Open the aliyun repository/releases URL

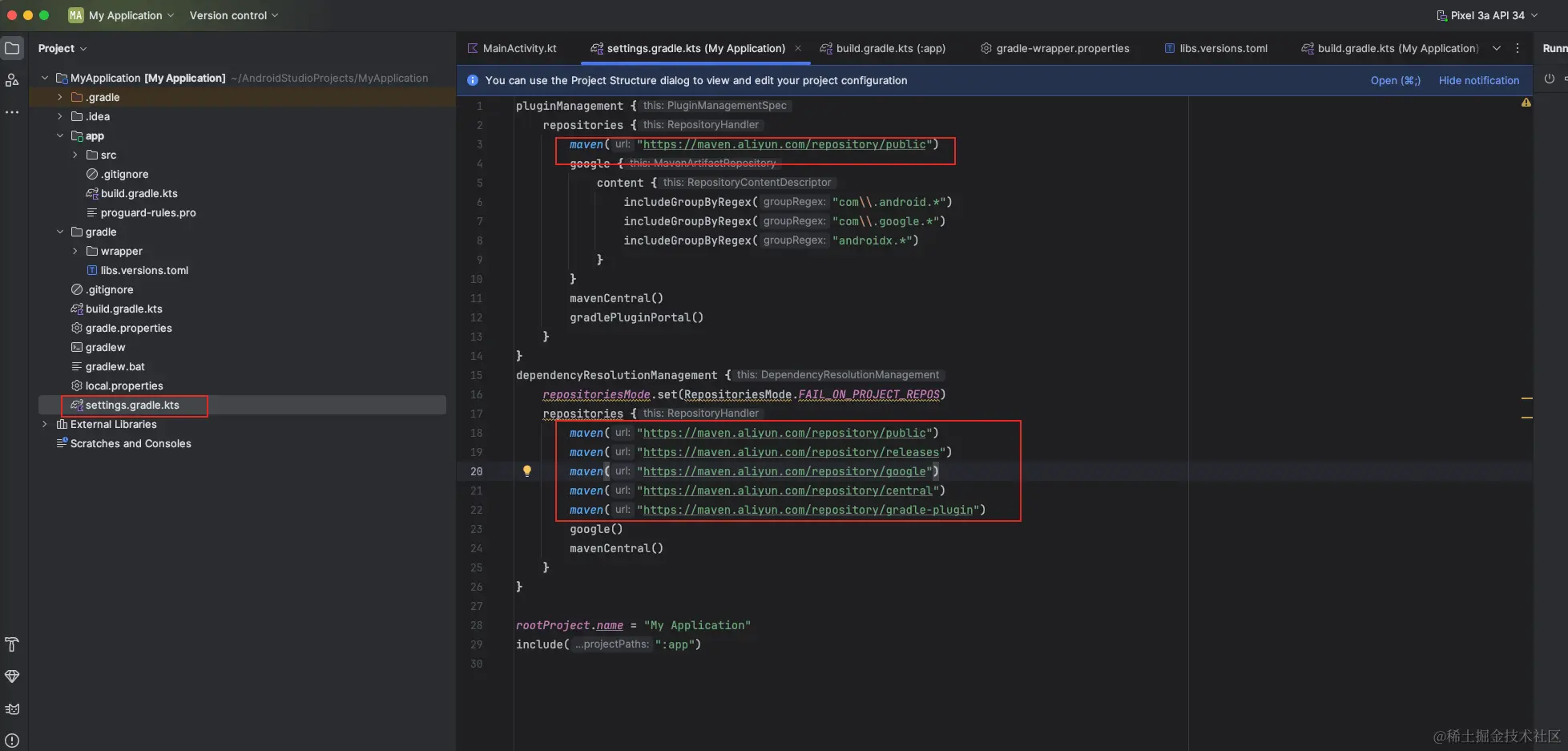pos(791,452)
